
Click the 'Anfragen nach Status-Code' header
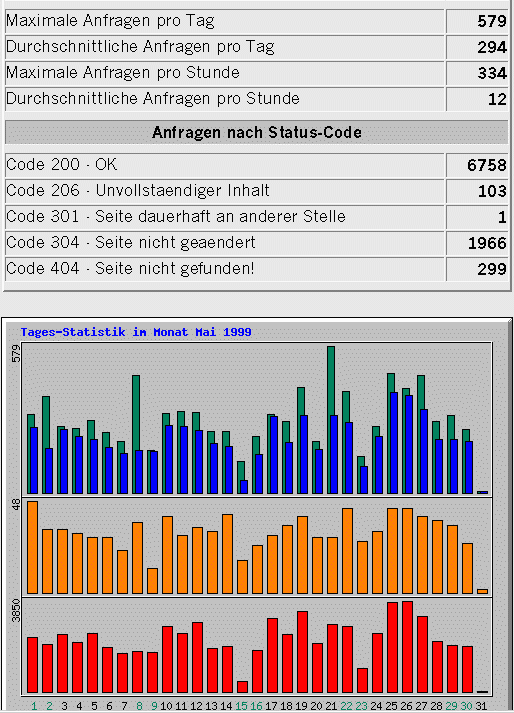coord(257,132)
